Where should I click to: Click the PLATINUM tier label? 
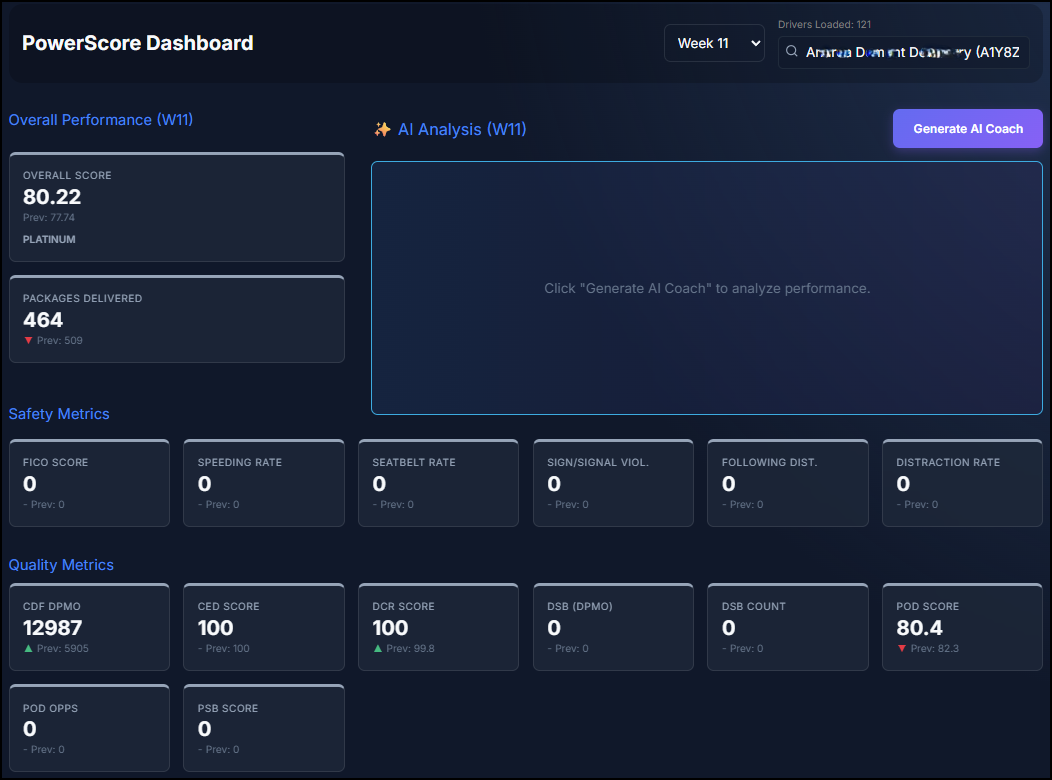pyautogui.click(x=49, y=239)
